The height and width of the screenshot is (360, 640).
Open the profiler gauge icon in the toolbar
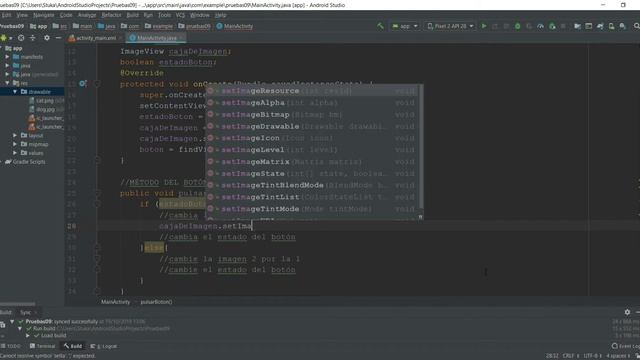tap(540, 26)
